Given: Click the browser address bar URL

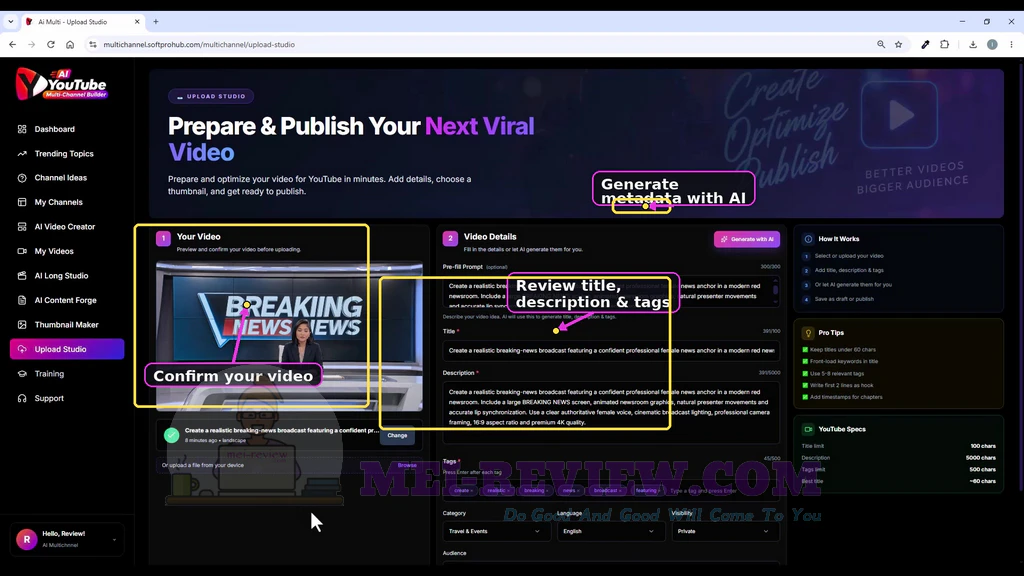Looking at the screenshot, I should point(199,44).
